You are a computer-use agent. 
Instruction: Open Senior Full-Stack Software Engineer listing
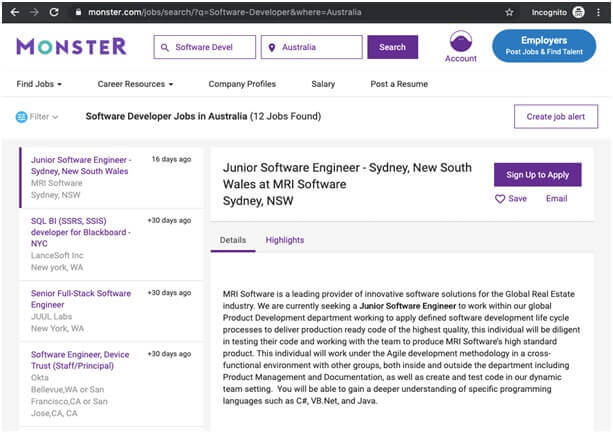pyautogui.click(x=81, y=299)
